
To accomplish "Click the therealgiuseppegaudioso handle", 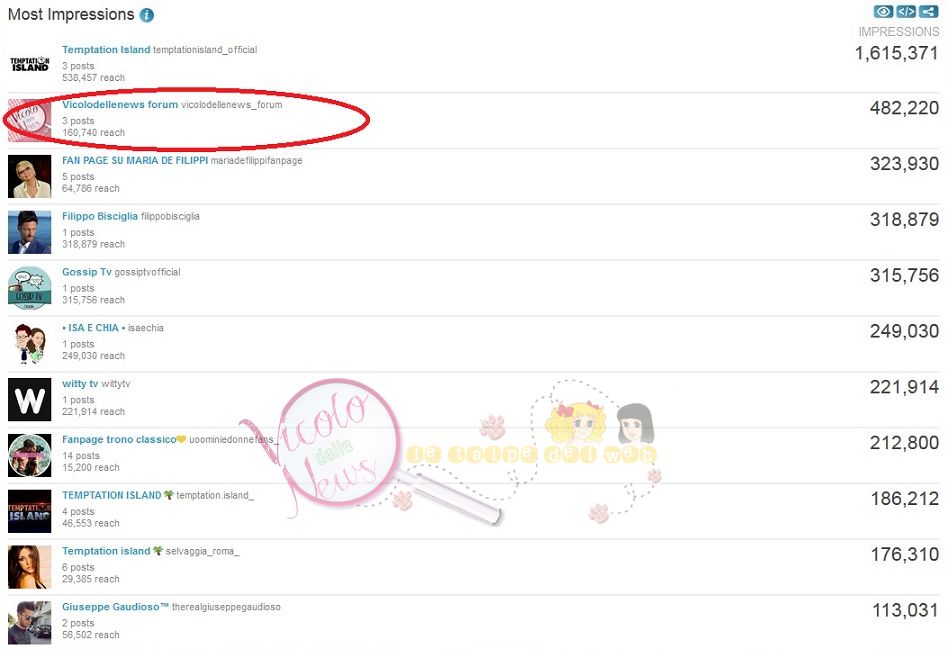I will pos(226,607).
